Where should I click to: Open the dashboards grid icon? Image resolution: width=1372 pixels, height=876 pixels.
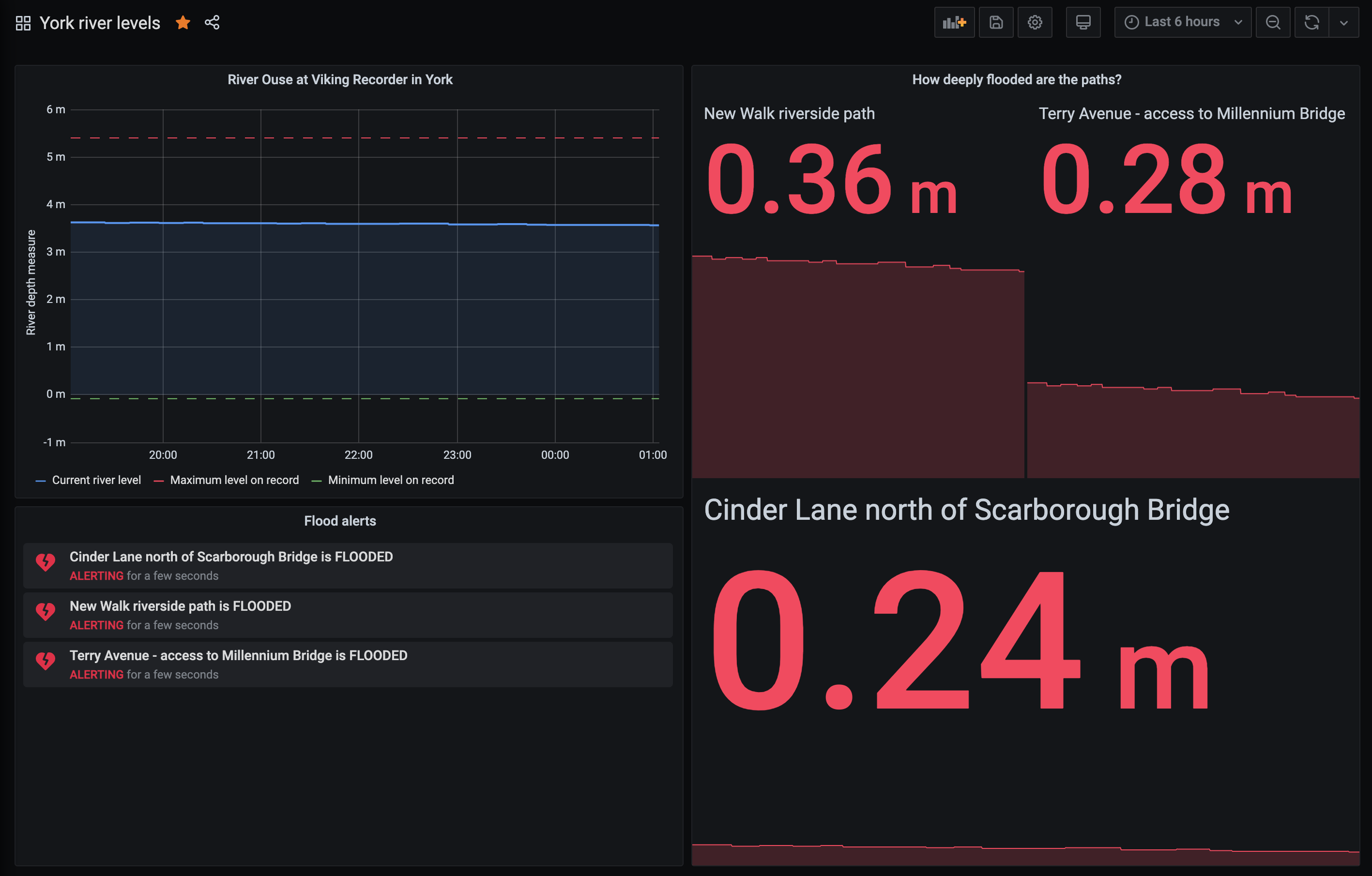pyautogui.click(x=23, y=23)
